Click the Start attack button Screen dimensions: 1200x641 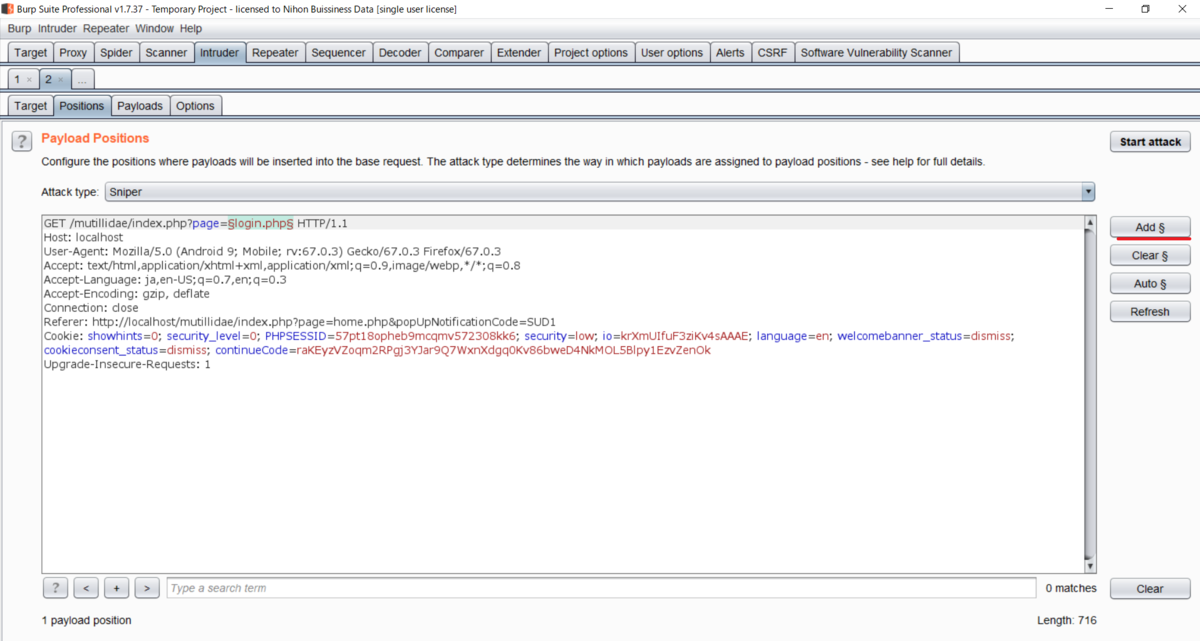point(1150,142)
